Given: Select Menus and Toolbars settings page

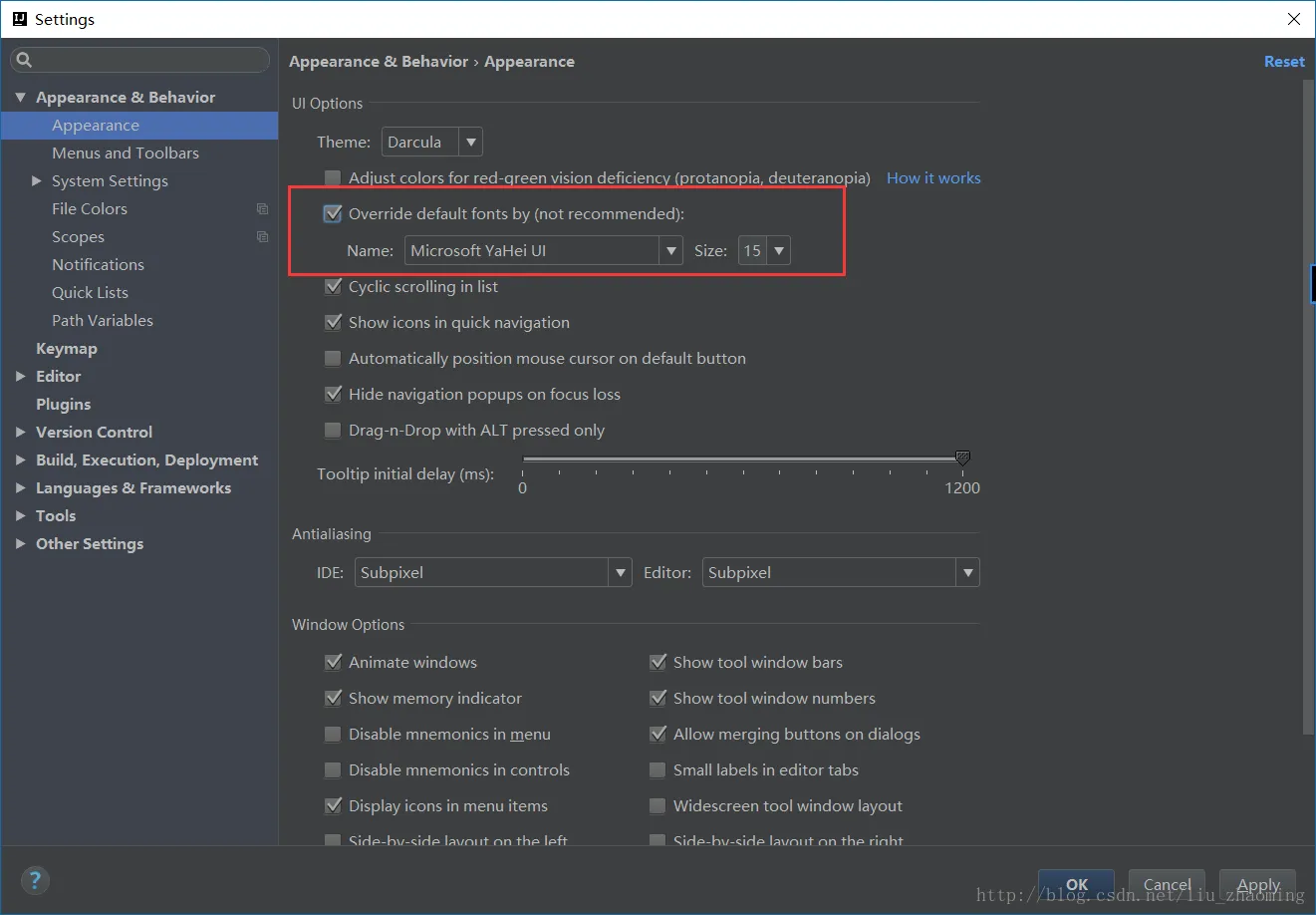Looking at the screenshot, I should (126, 153).
